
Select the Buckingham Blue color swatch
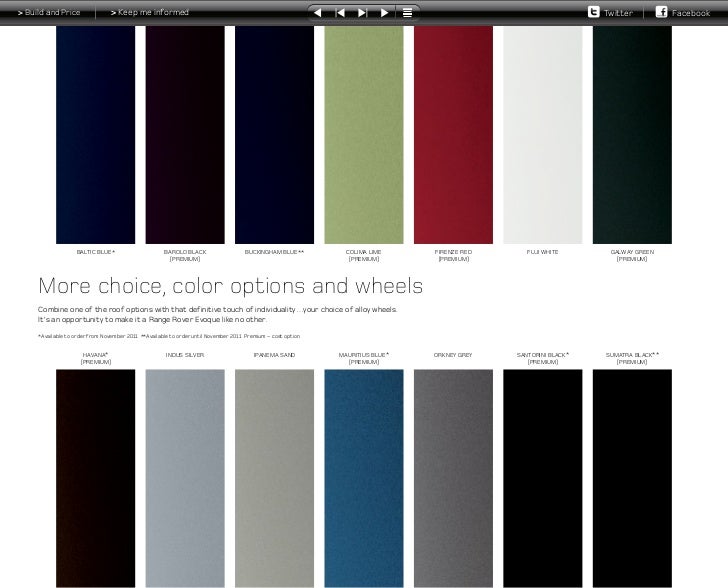[274, 135]
